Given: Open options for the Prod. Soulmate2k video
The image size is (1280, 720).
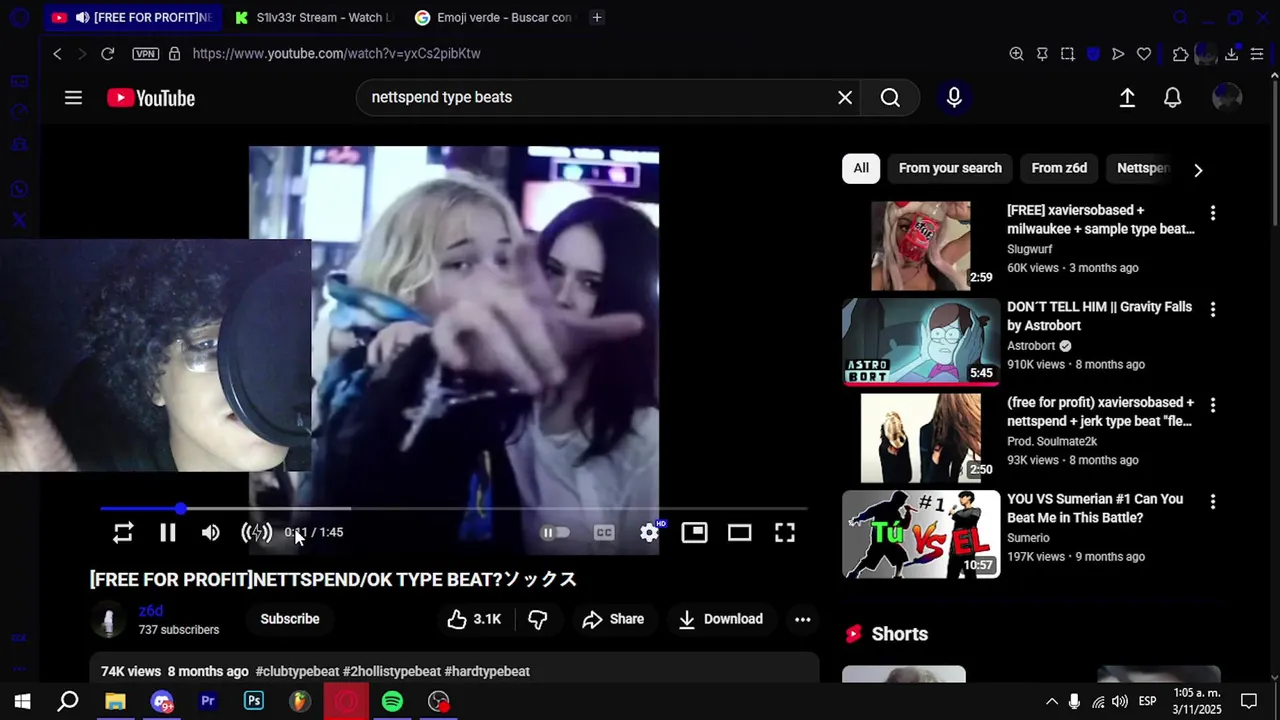Looking at the screenshot, I should (1213, 405).
